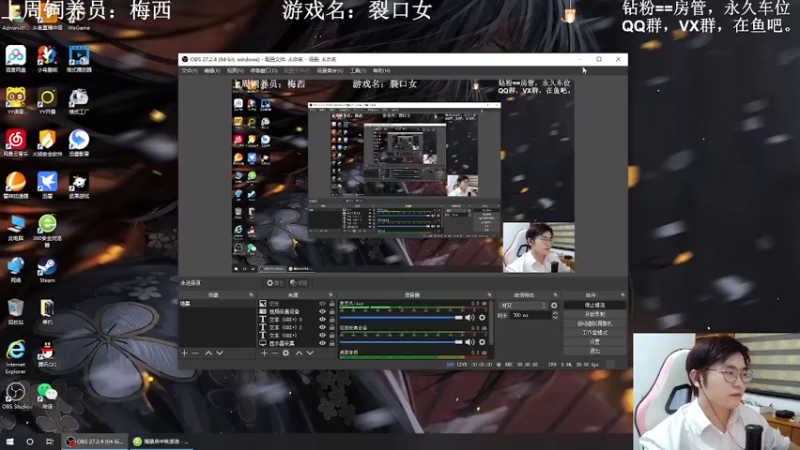The width and height of the screenshot is (800, 450).
Task: Open the 场景集合(S) menu in OBS
Action: (330, 70)
